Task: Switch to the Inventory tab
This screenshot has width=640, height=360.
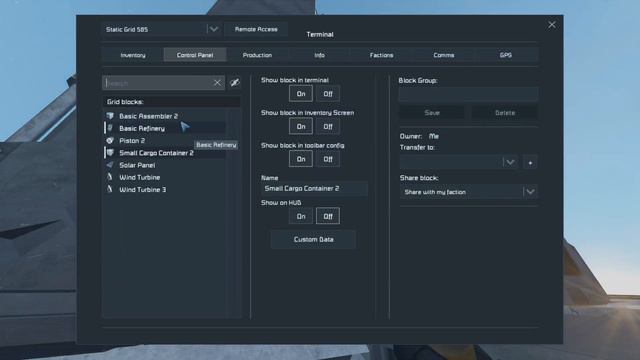Action: pyautogui.click(x=133, y=55)
